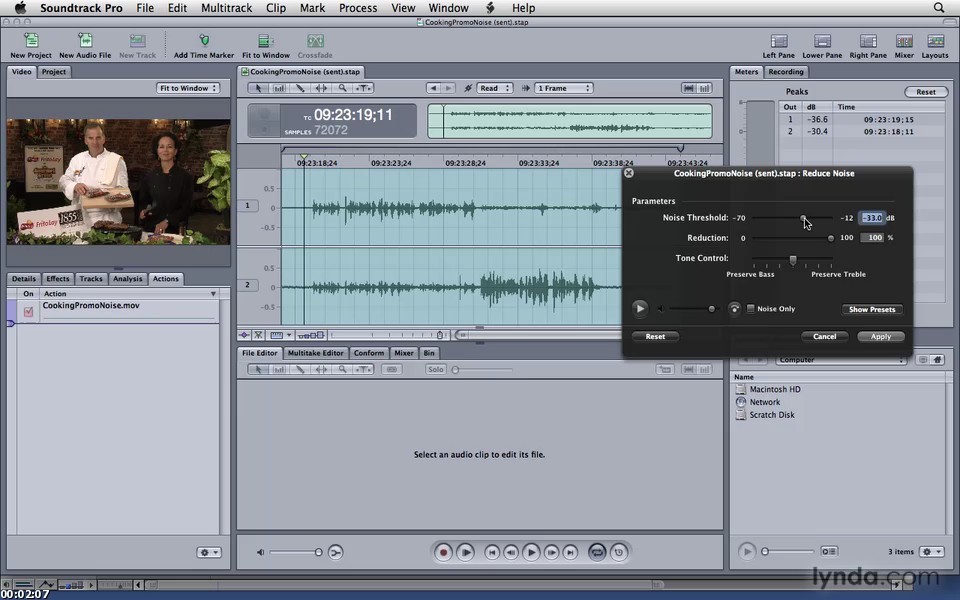Switch to the Analysis tab
The image size is (960, 600).
pyautogui.click(x=127, y=279)
